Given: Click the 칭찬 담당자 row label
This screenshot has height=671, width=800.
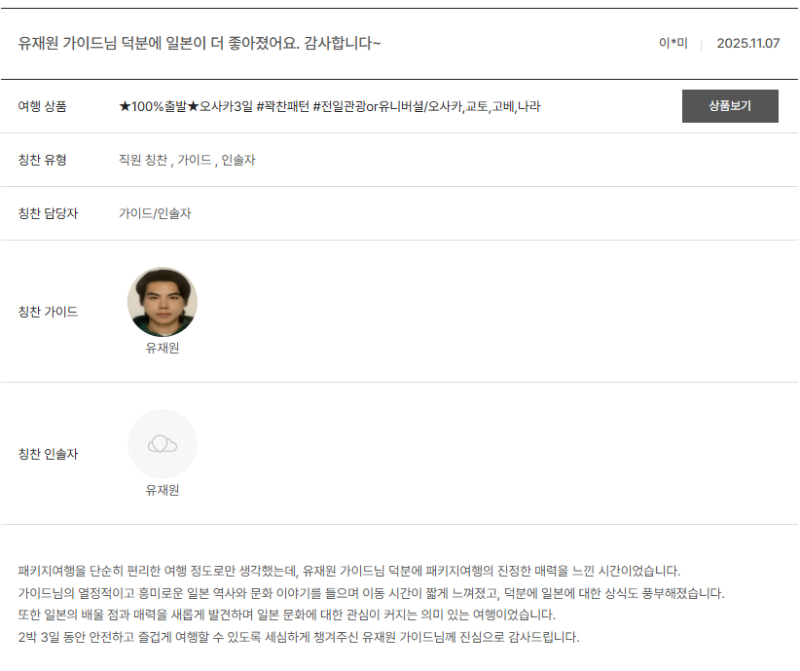Looking at the screenshot, I should coord(48,213).
